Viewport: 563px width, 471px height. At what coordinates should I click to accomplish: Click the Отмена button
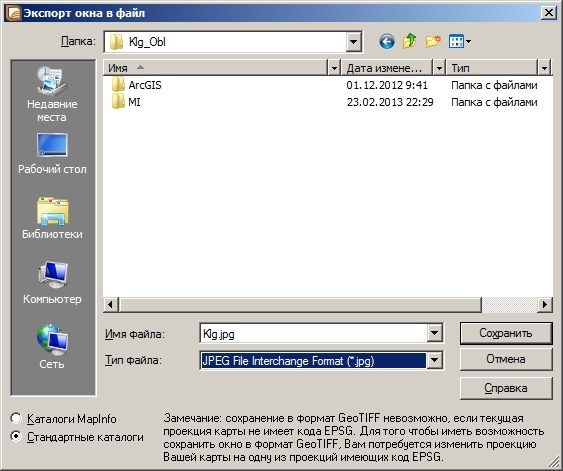[x=506, y=359]
